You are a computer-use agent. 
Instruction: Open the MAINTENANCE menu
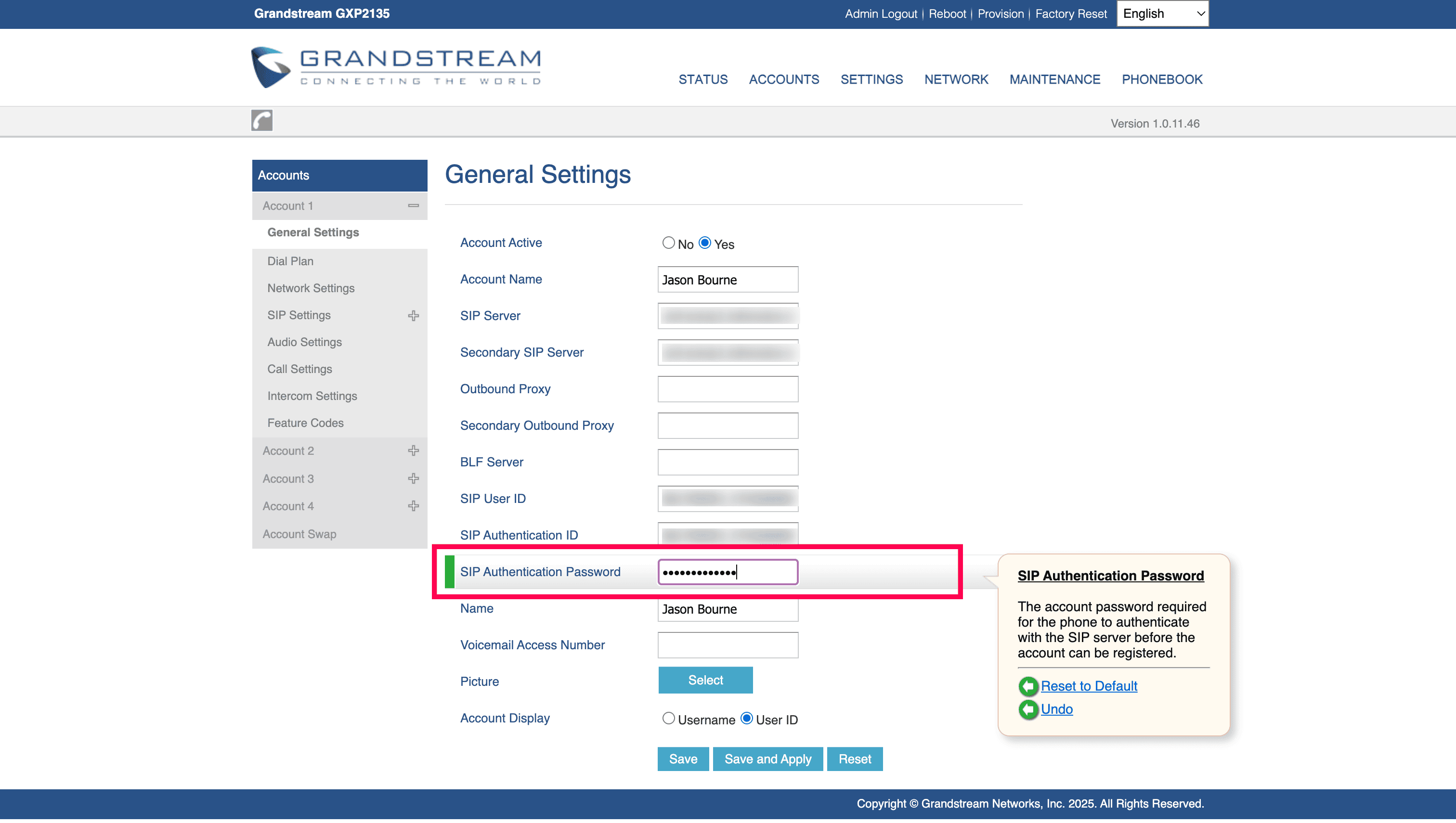[1054, 79]
